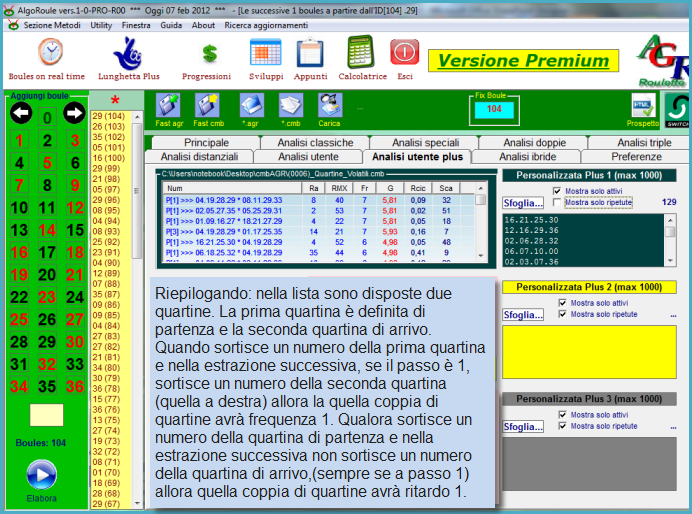Click the Versione Premium banner

(x=523, y=60)
